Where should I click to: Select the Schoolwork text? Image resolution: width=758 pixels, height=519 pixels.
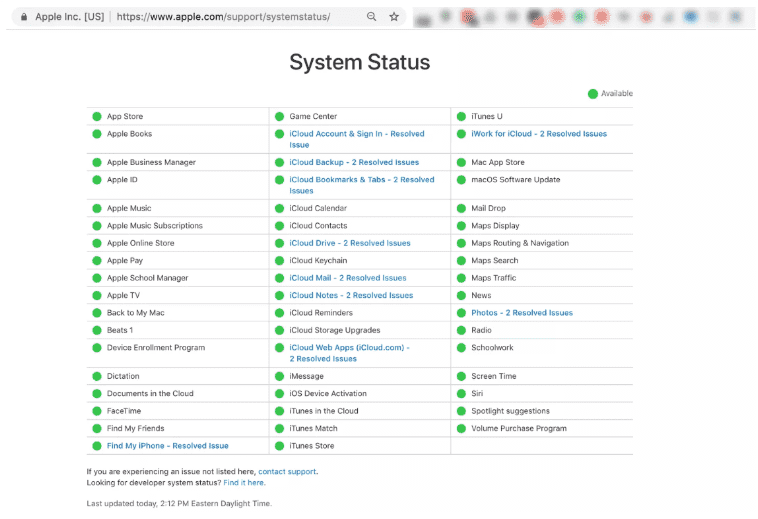click(493, 347)
